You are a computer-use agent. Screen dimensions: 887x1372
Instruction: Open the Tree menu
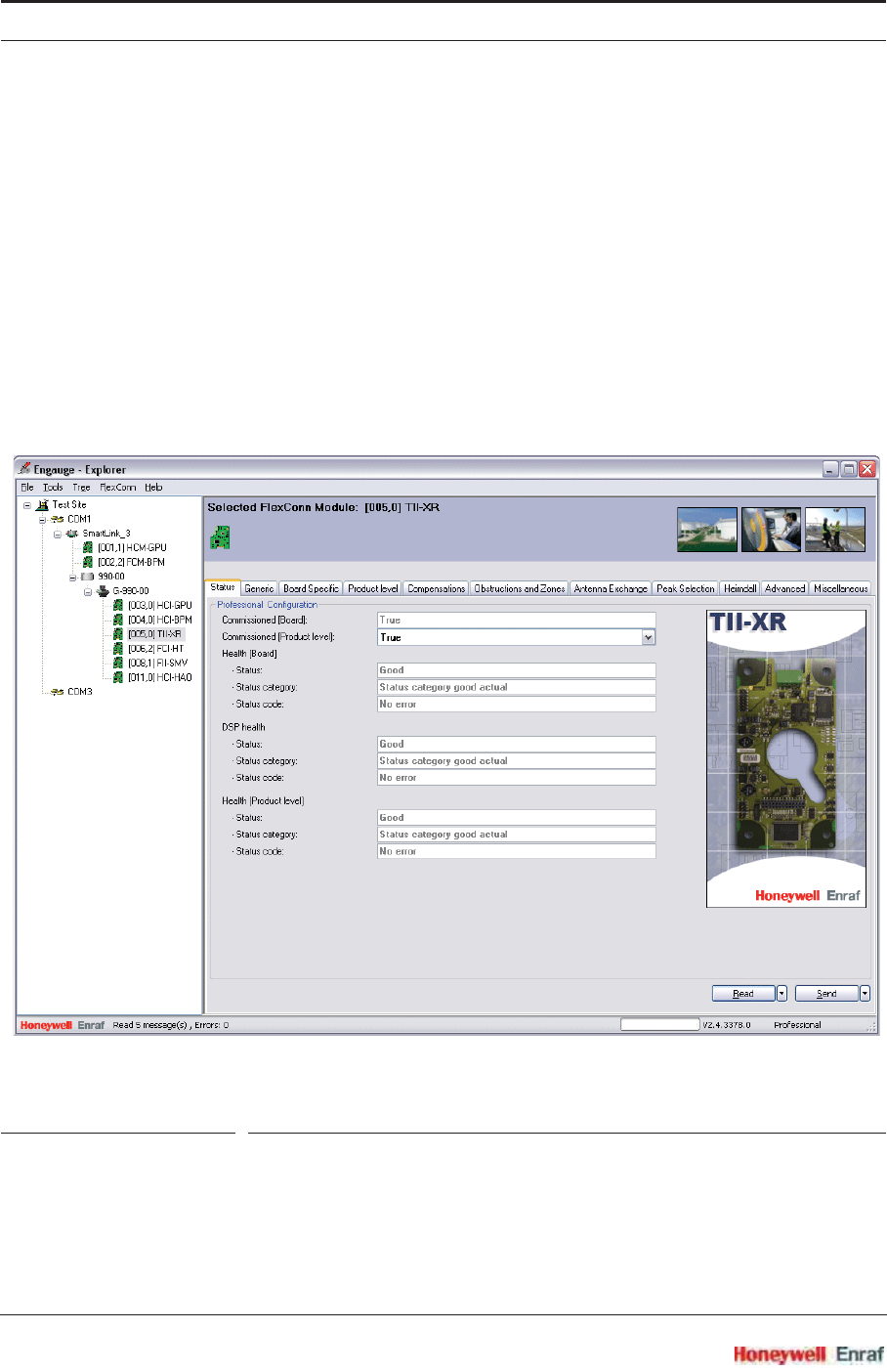click(81, 487)
